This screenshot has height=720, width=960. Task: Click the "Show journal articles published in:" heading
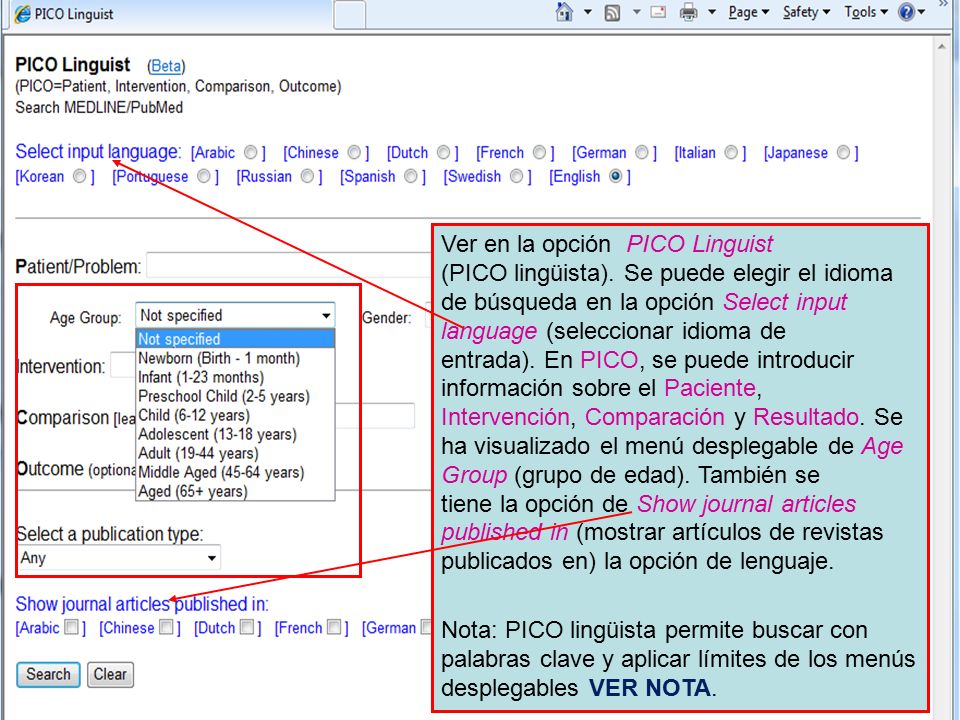[x=142, y=604]
